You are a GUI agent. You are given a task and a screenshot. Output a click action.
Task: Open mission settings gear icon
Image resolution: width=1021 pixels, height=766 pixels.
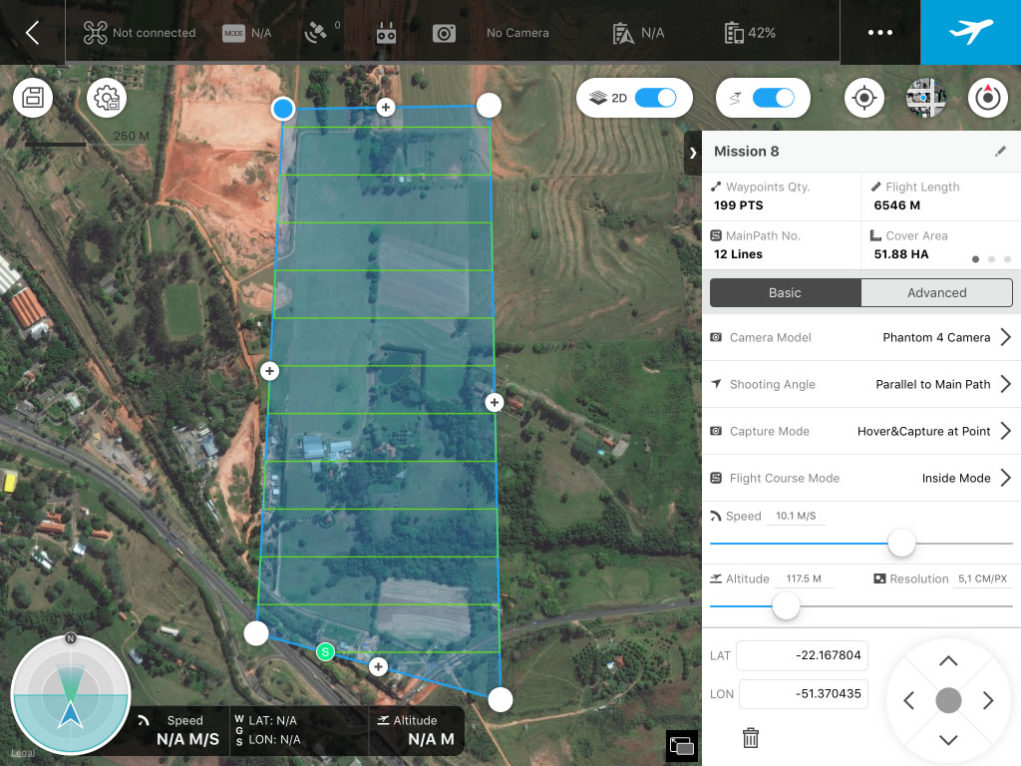click(x=106, y=98)
